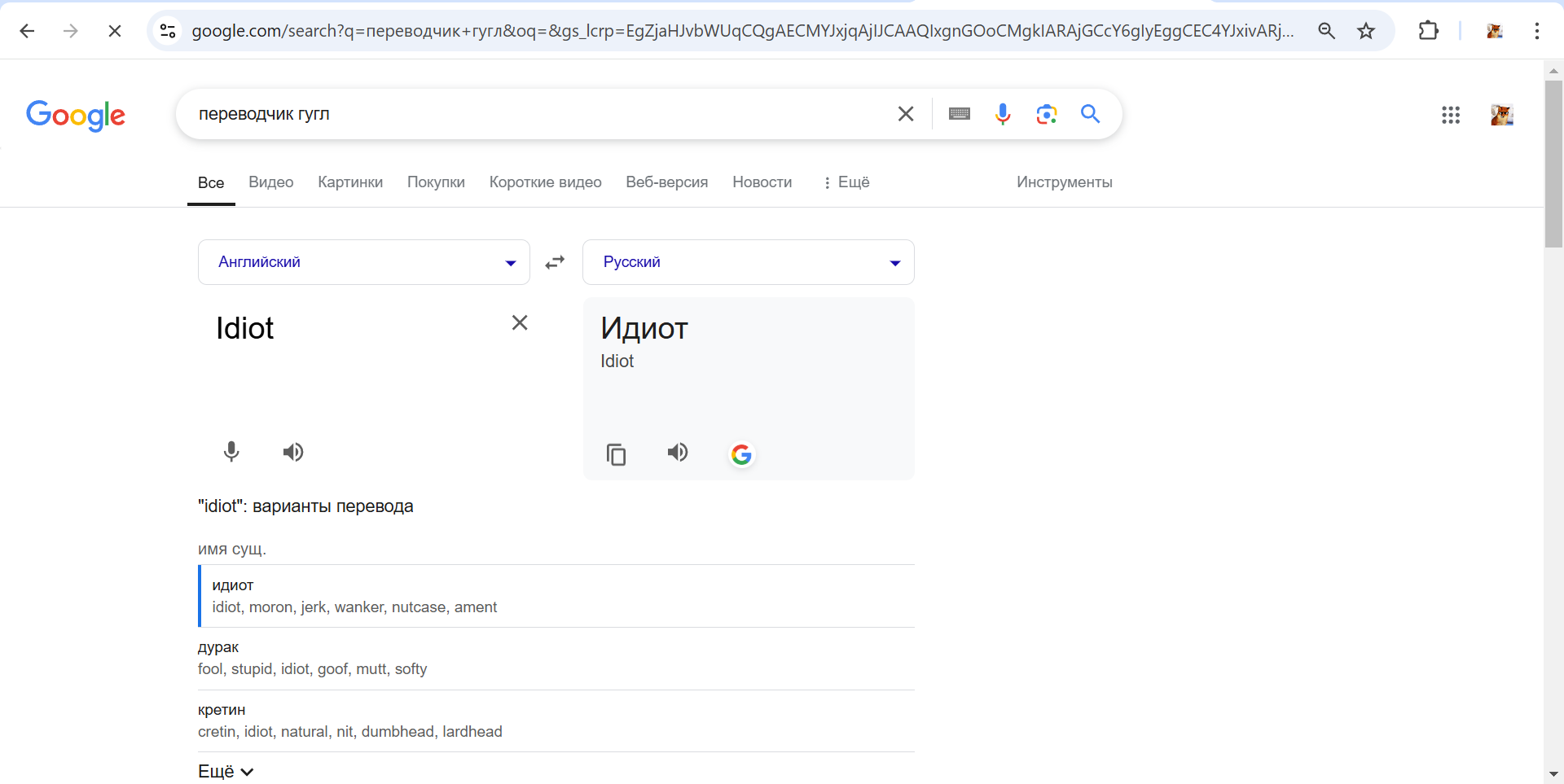
Task: Switch to the Новости tab
Action: (762, 182)
